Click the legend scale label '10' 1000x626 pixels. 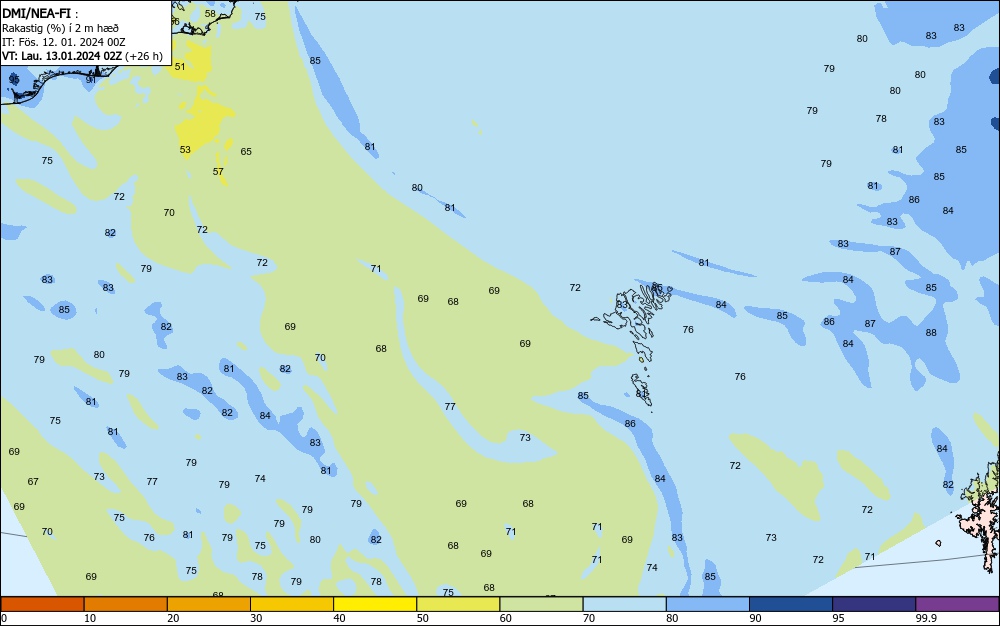[x=90, y=618]
